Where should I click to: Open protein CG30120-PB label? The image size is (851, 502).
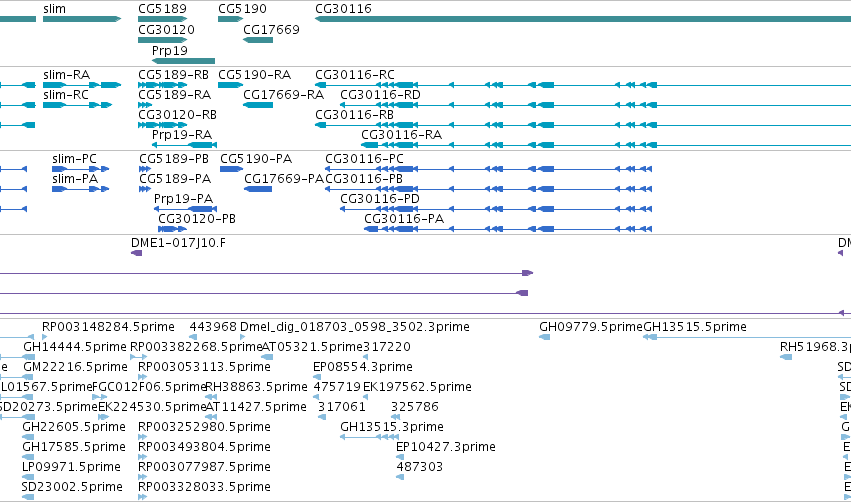click(x=196, y=219)
